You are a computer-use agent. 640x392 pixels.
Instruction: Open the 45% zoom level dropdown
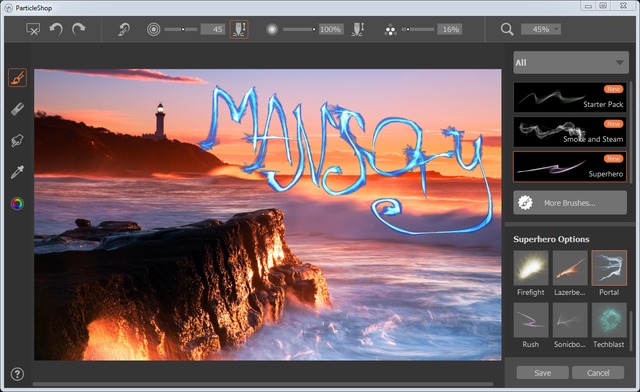click(541, 29)
